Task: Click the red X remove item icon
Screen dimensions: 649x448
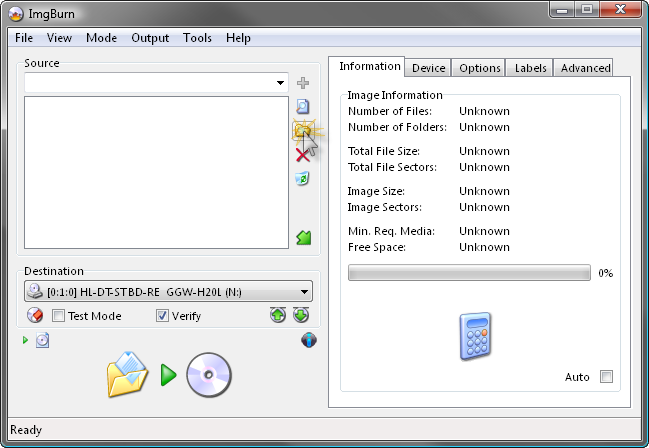Action: [303, 156]
